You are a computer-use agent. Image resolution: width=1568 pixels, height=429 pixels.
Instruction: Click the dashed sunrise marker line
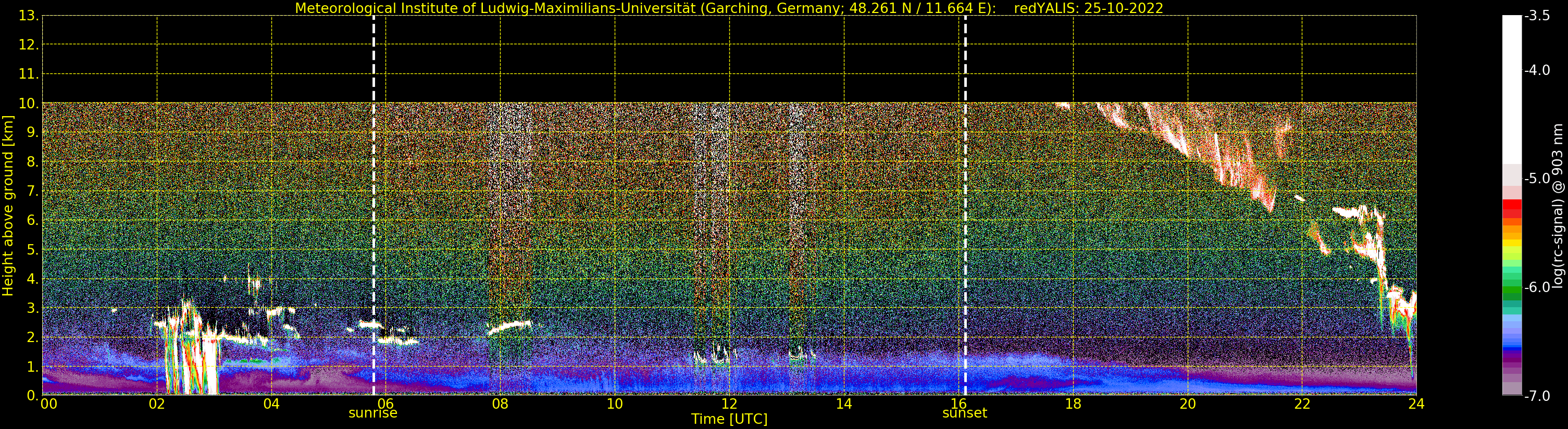374,205
